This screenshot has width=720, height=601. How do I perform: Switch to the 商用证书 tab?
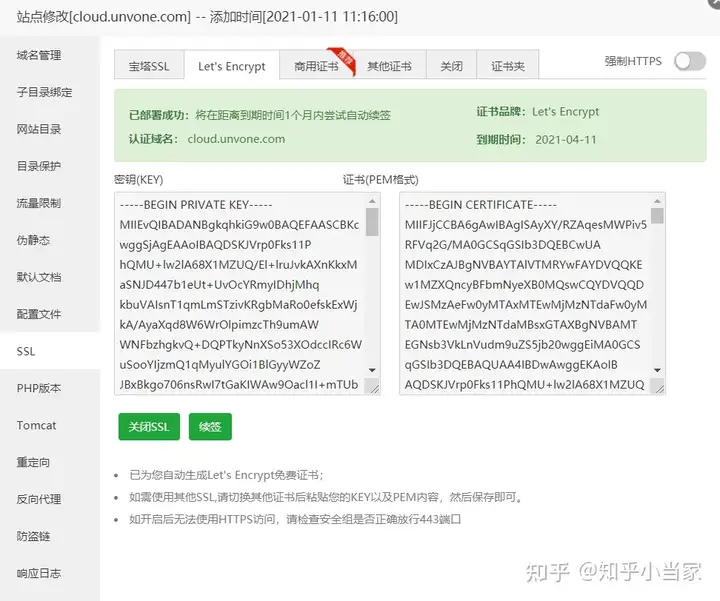point(316,66)
